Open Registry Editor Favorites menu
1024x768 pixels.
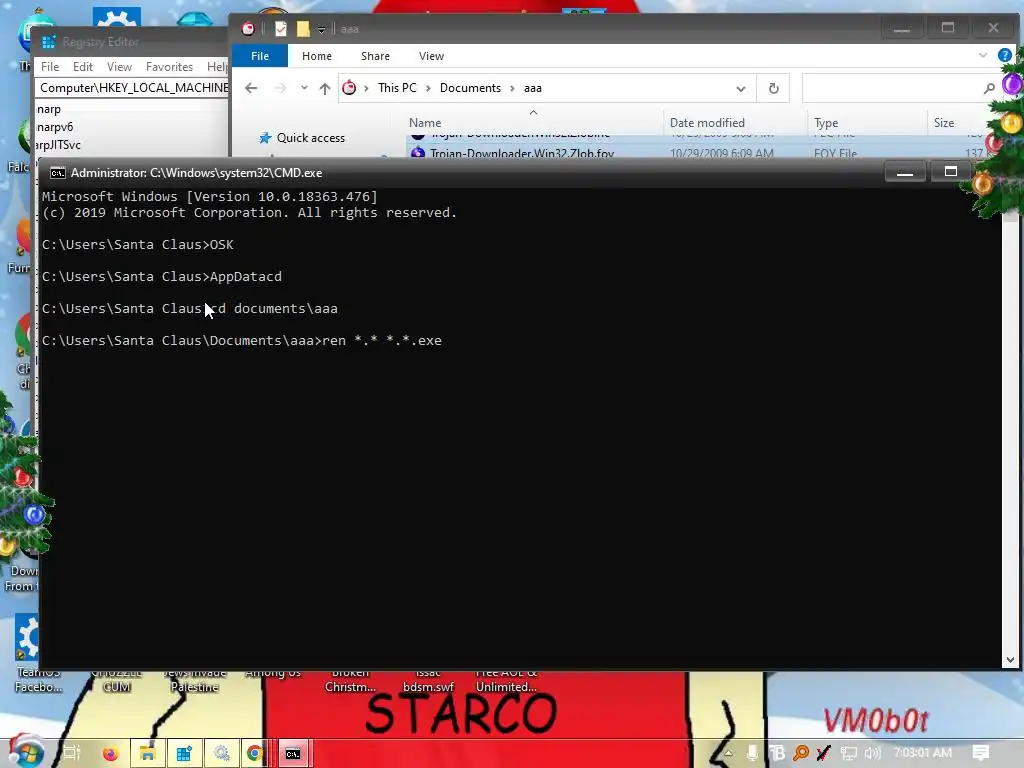click(x=169, y=67)
